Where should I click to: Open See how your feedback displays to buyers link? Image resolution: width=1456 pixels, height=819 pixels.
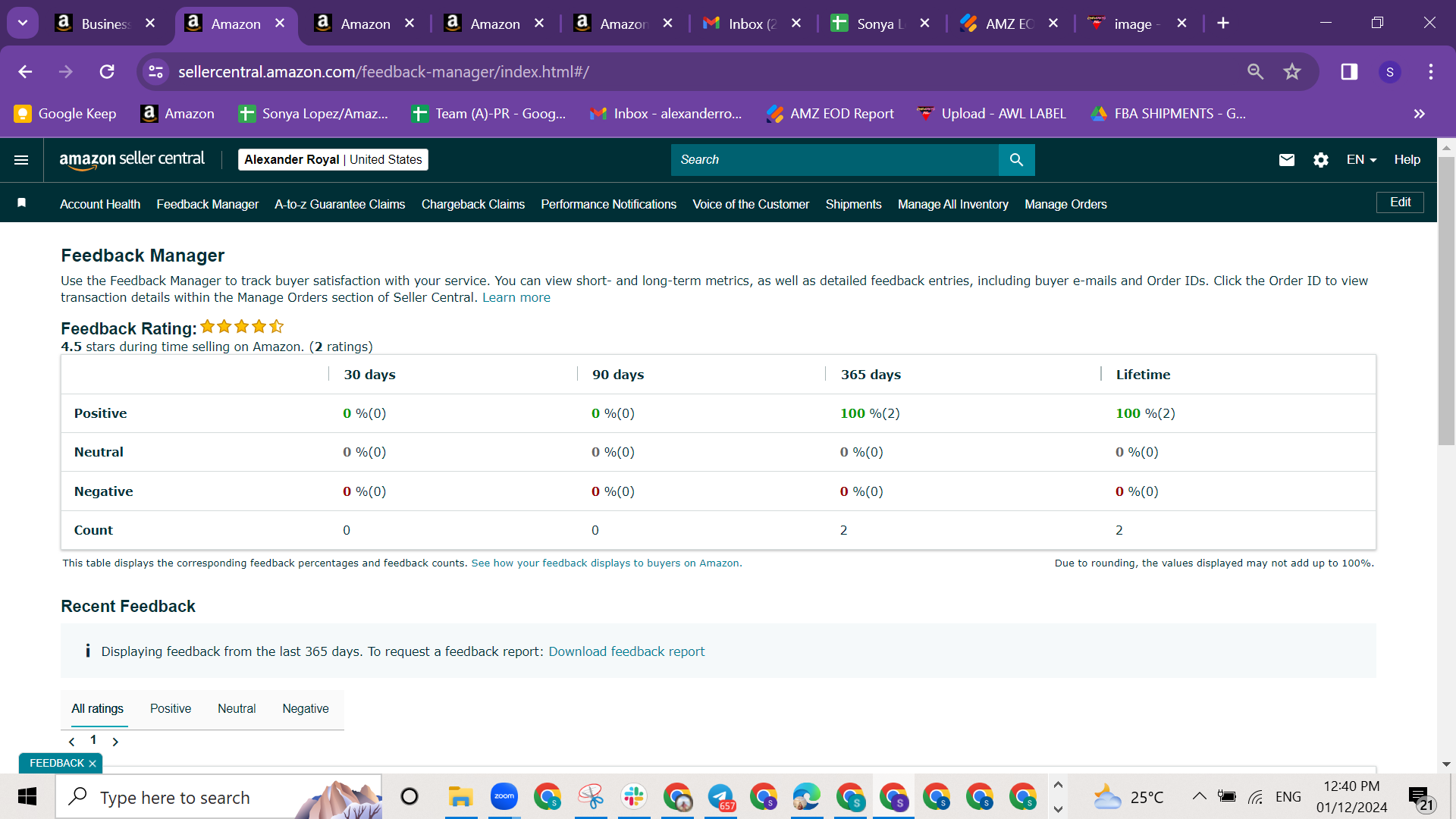click(605, 563)
